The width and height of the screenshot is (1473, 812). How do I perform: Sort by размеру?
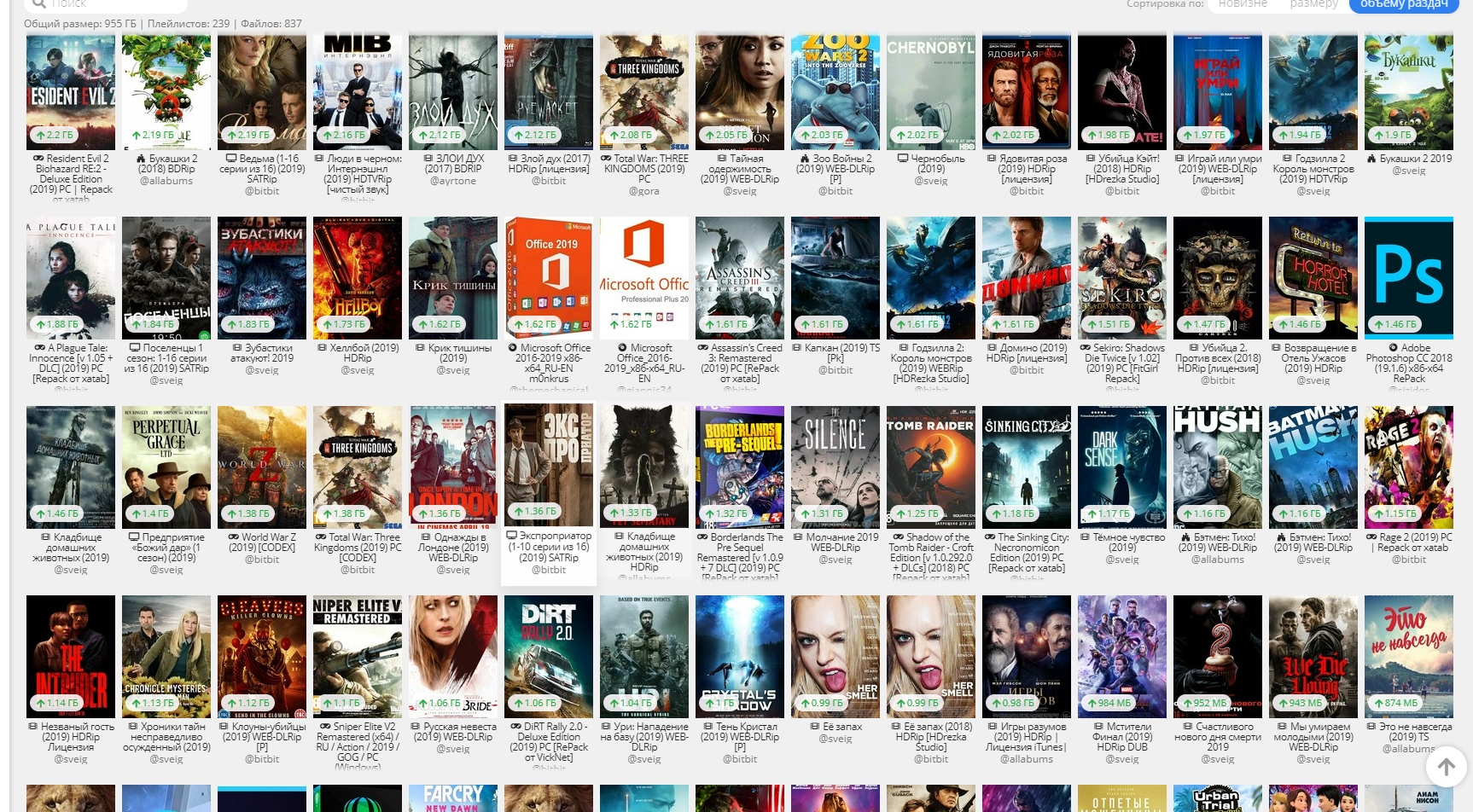click(x=1313, y=4)
